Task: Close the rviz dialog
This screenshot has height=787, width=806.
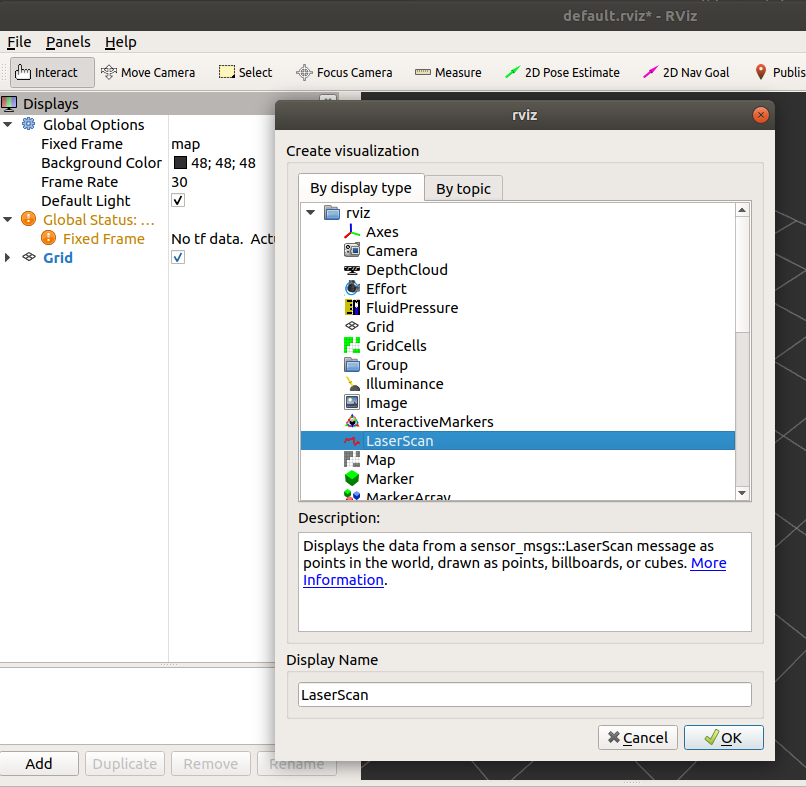Action: click(x=760, y=115)
